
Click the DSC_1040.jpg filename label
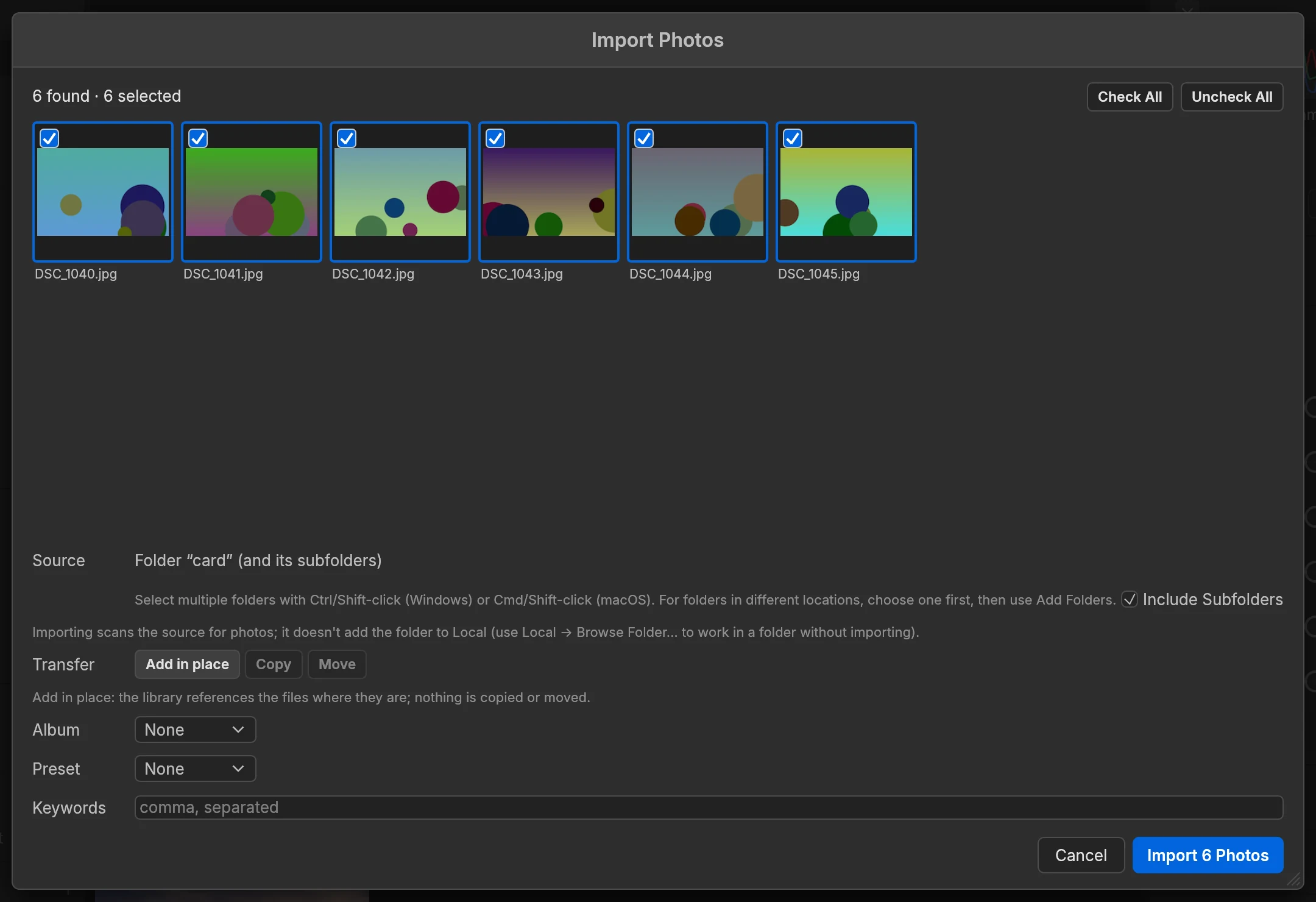pyautogui.click(x=76, y=274)
